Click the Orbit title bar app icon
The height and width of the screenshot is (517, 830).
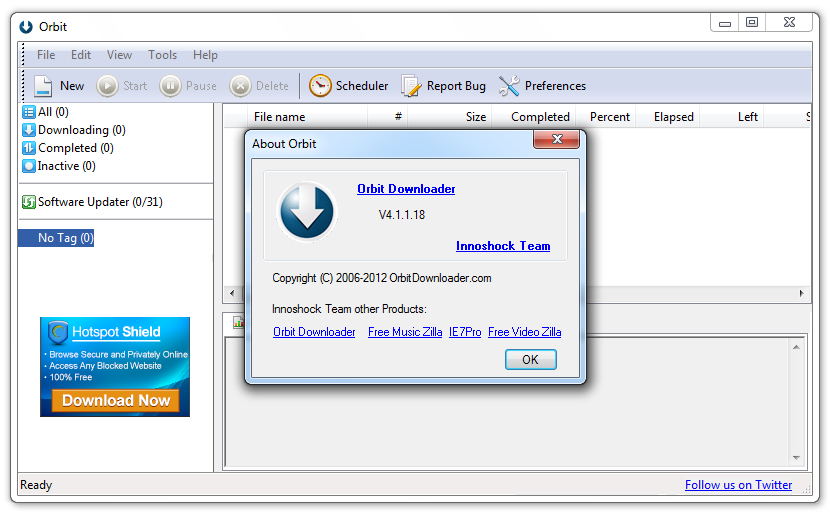26,26
